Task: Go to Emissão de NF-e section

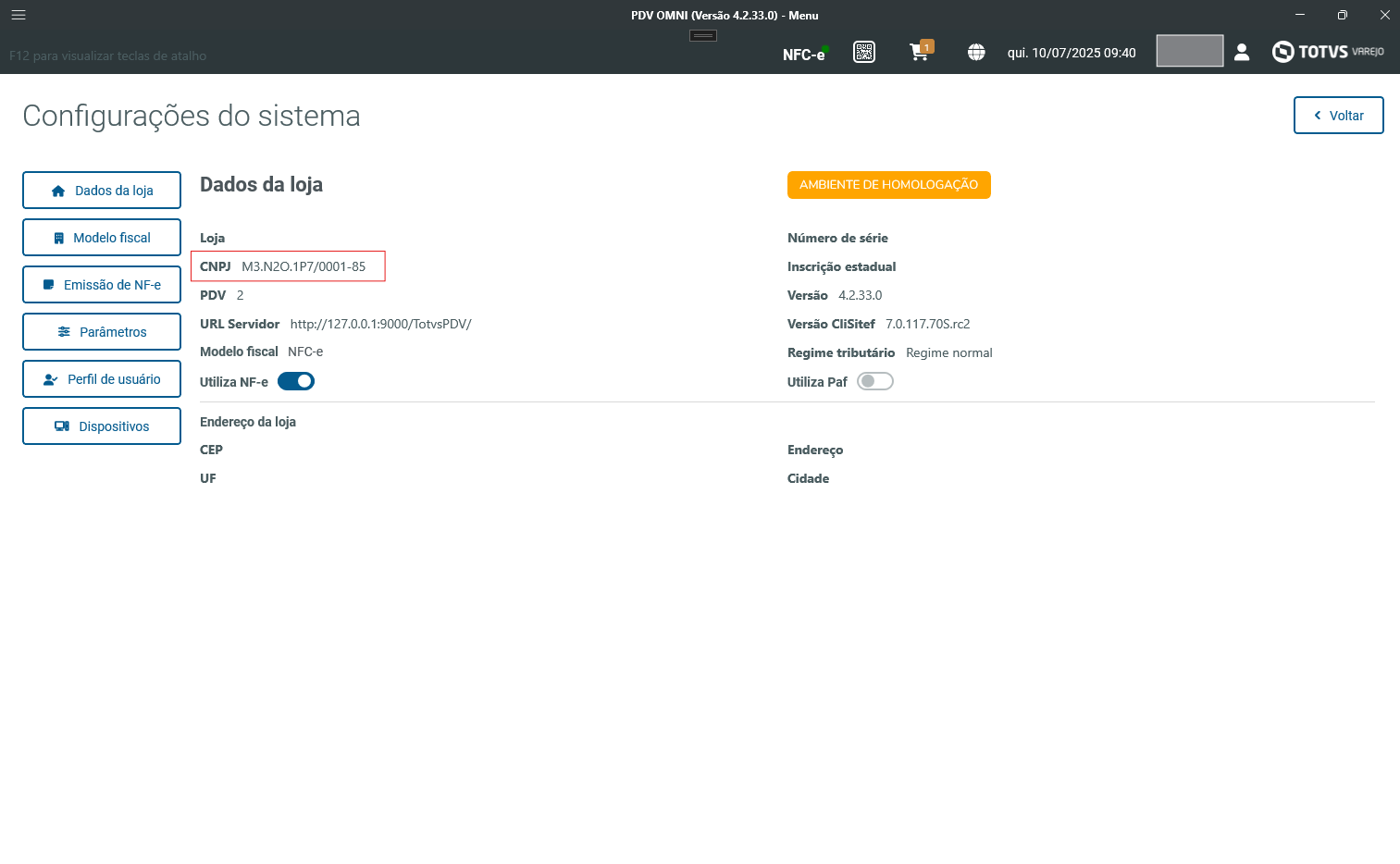Action: [102, 285]
